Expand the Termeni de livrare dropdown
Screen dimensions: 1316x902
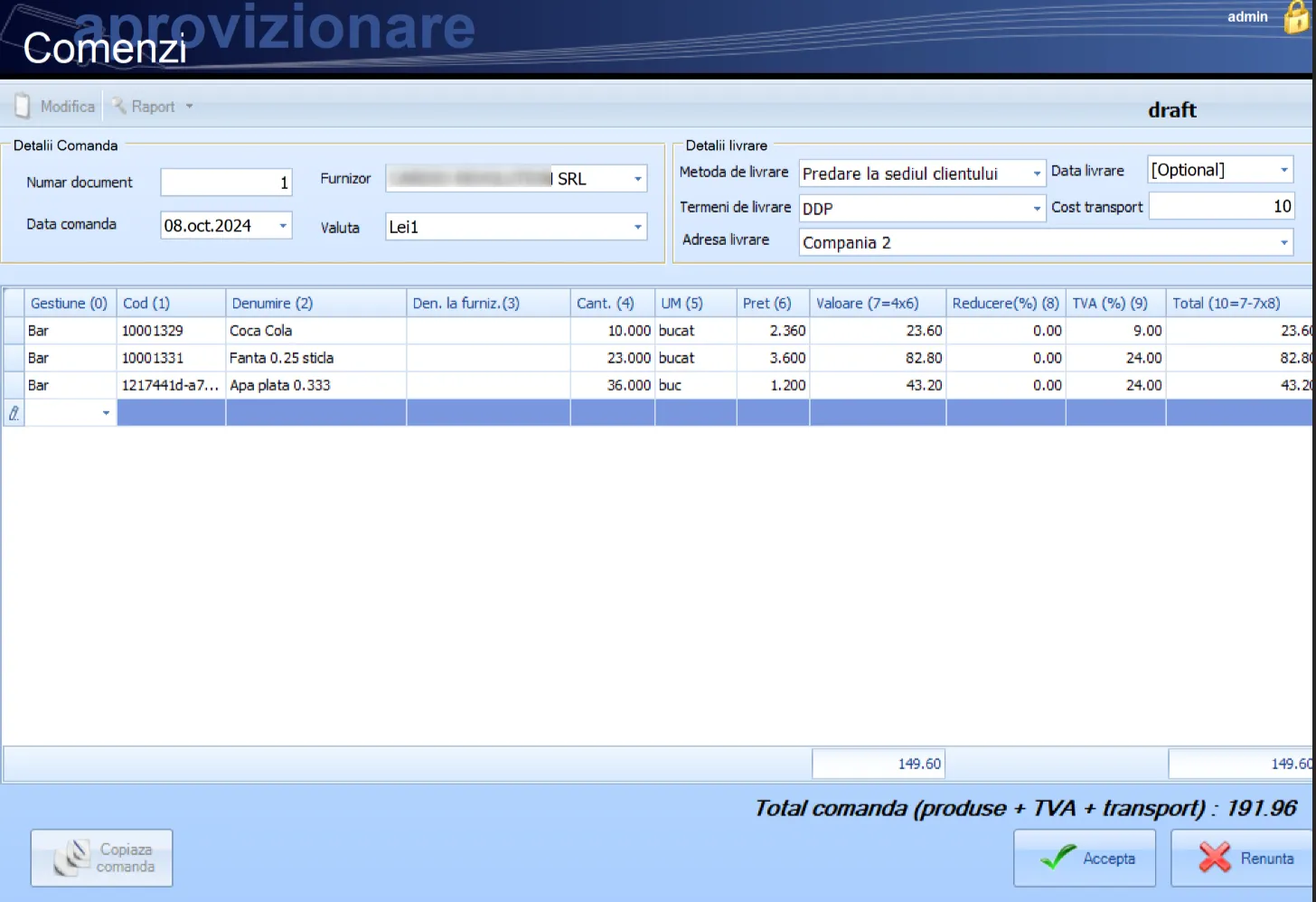pyautogui.click(x=1037, y=209)
